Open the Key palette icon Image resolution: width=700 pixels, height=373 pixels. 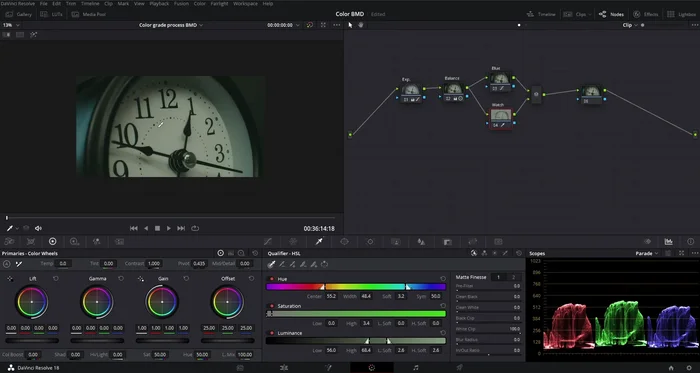pos(447,241)
